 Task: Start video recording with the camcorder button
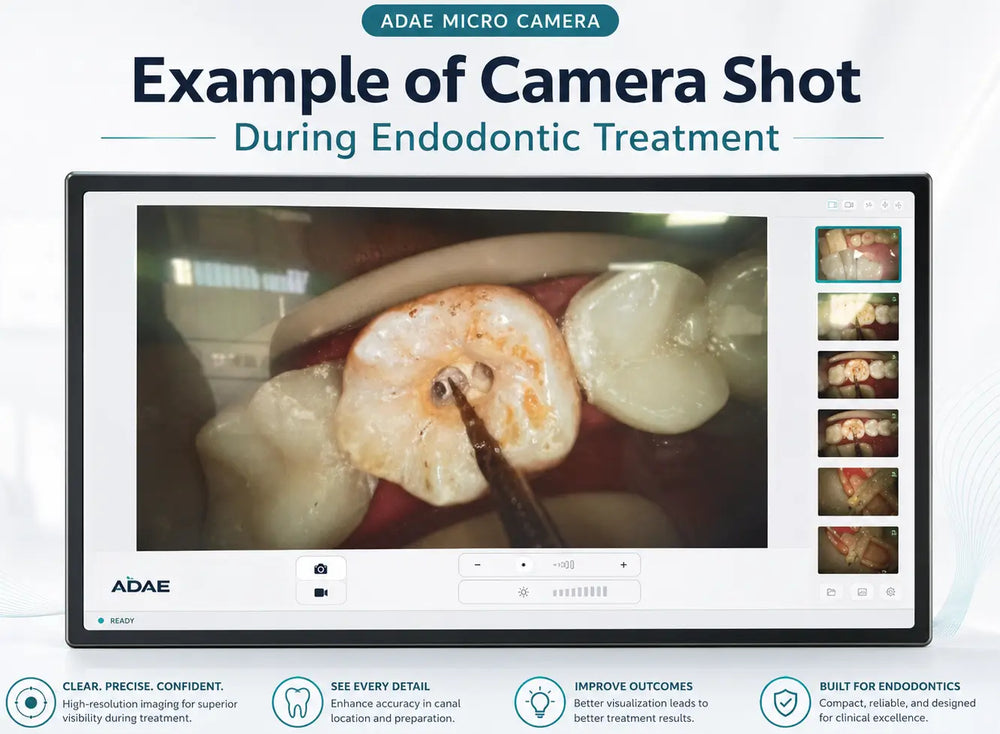(x=321, y=592)
